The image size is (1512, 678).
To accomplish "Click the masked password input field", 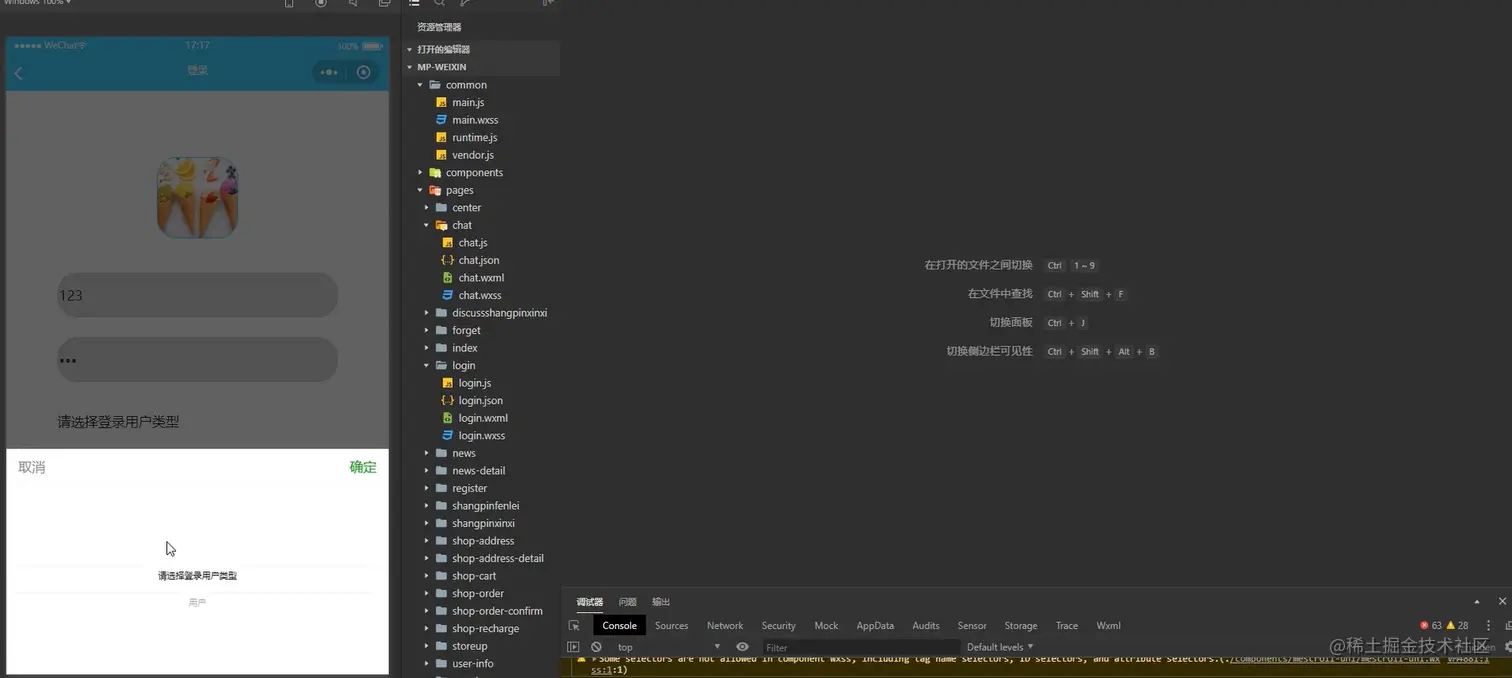I will click(197, 360).
